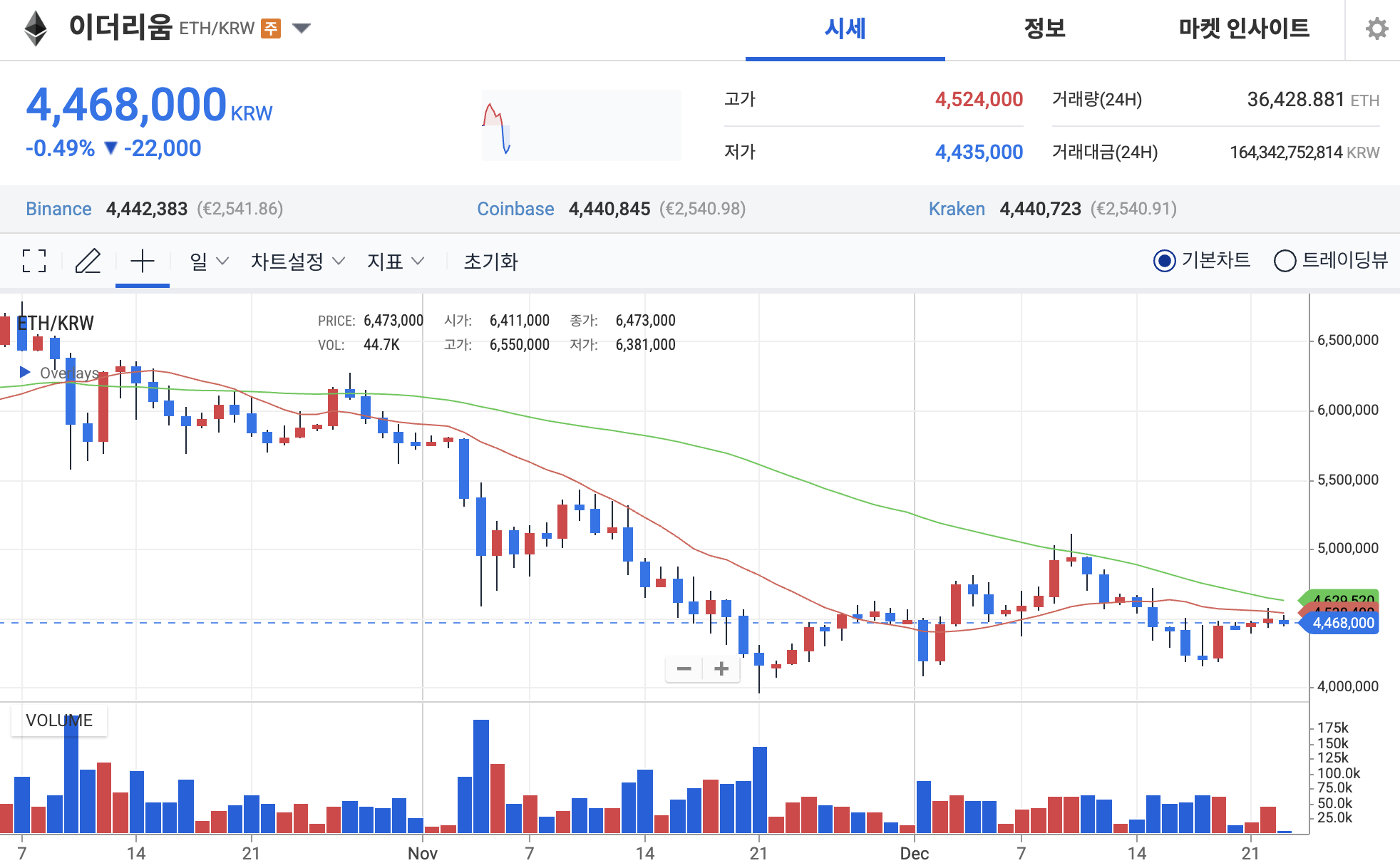The height and width of the screenshot is (868, 1400).
Task: Select the drawing pencil tool
Action: click(x=88, y=262)
